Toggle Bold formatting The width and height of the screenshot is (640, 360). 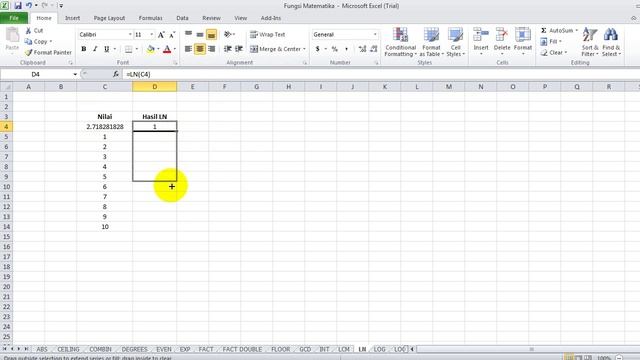click(84, 49)
